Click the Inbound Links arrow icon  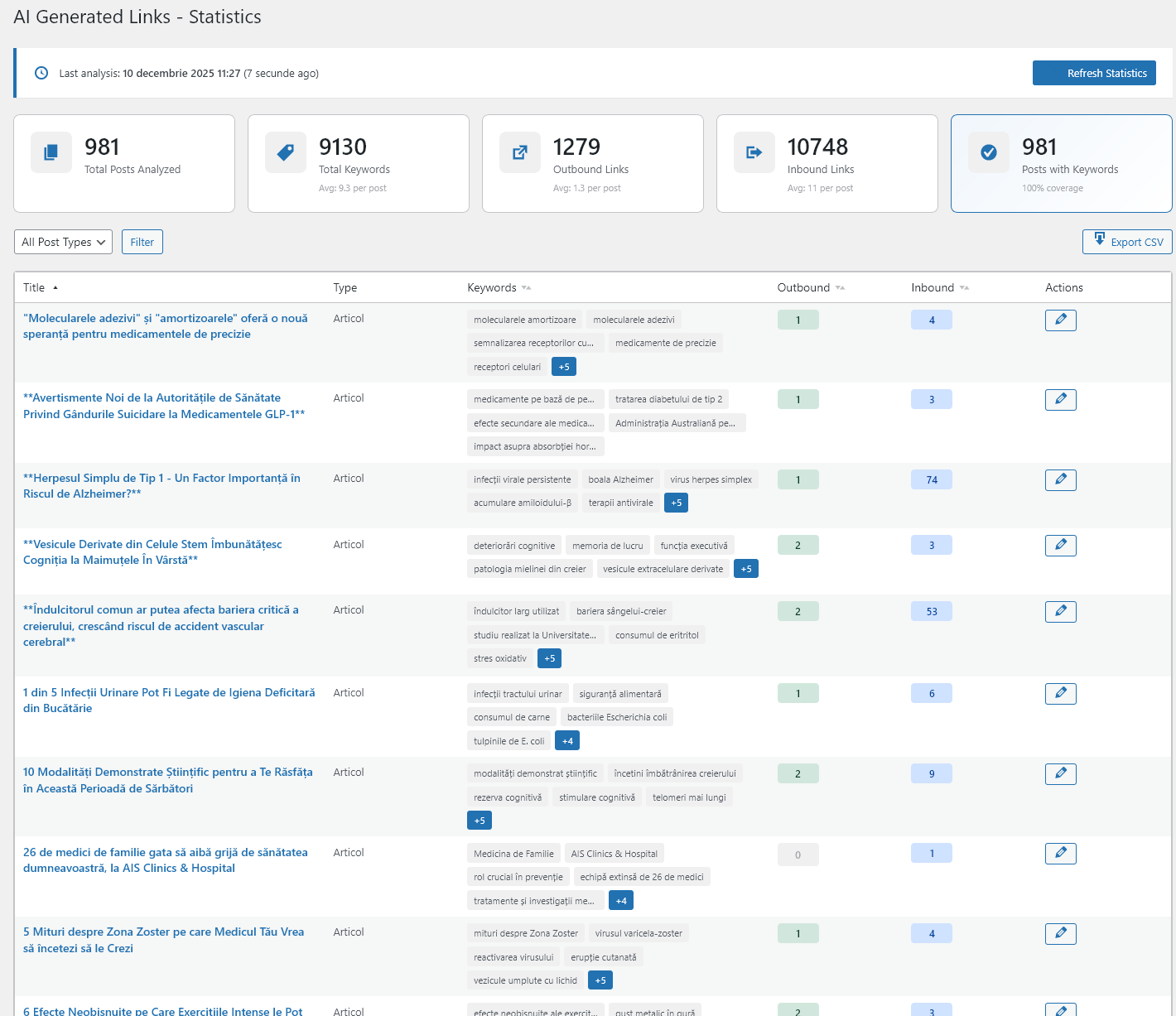tap(754, 152)
